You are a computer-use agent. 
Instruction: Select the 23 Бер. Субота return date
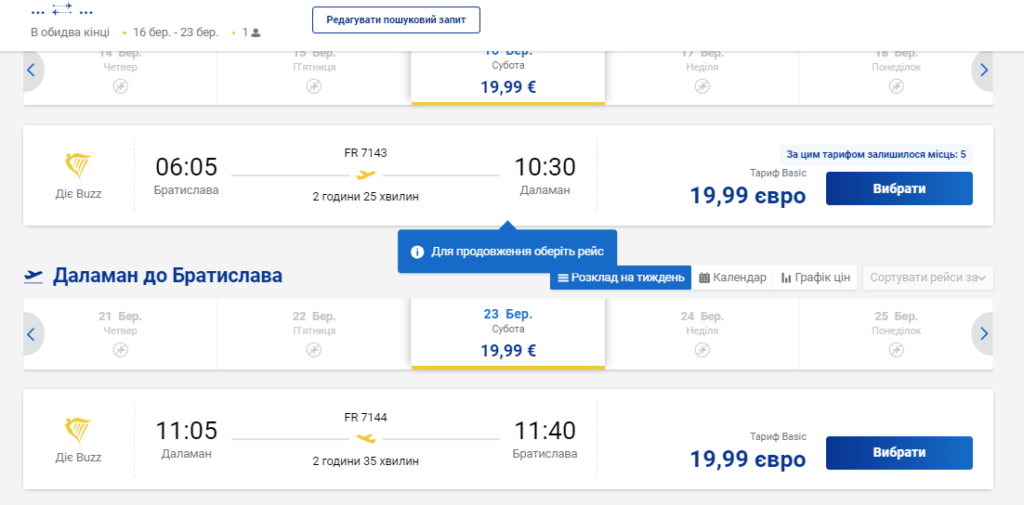(x=508, y=334)
